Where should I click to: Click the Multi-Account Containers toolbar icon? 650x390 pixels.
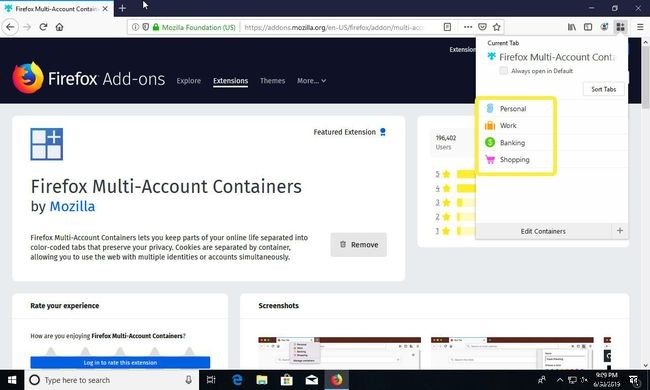point(620,27)
